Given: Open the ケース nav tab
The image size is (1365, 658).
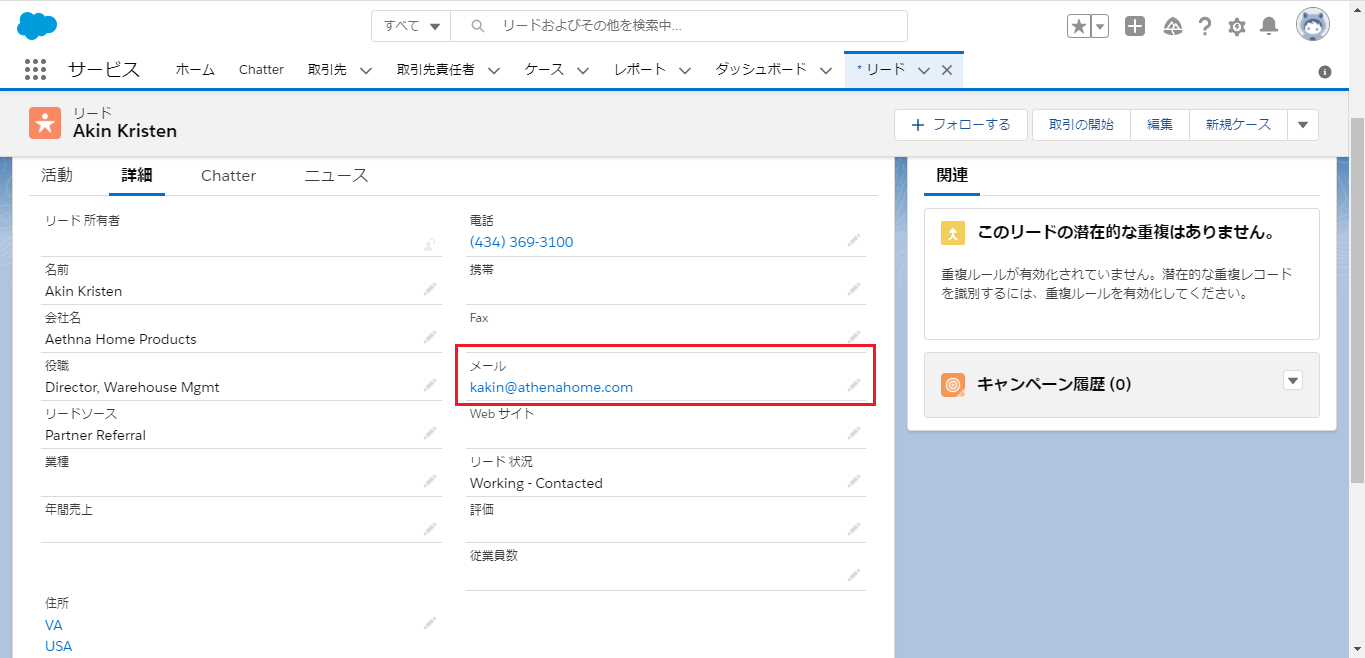Looking at the screenshot, I should coord(545,69).
